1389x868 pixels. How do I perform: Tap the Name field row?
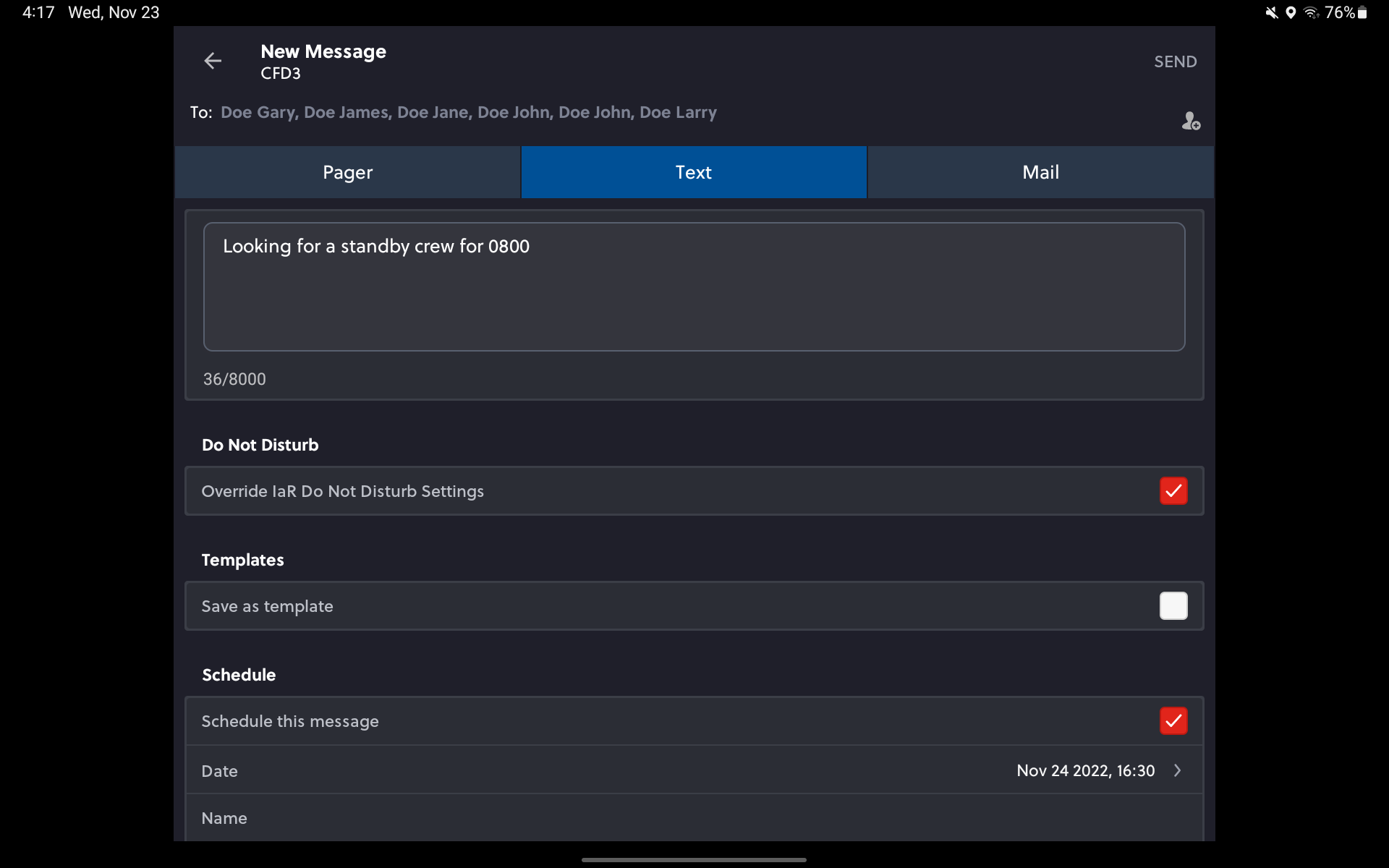694,818
